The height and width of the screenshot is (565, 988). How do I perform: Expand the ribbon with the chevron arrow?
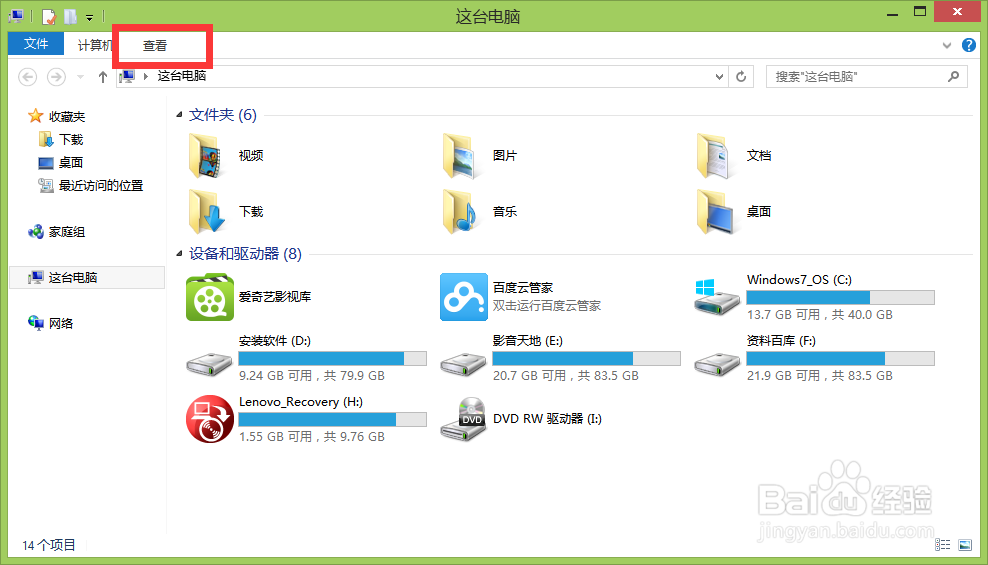click(946, 45)
